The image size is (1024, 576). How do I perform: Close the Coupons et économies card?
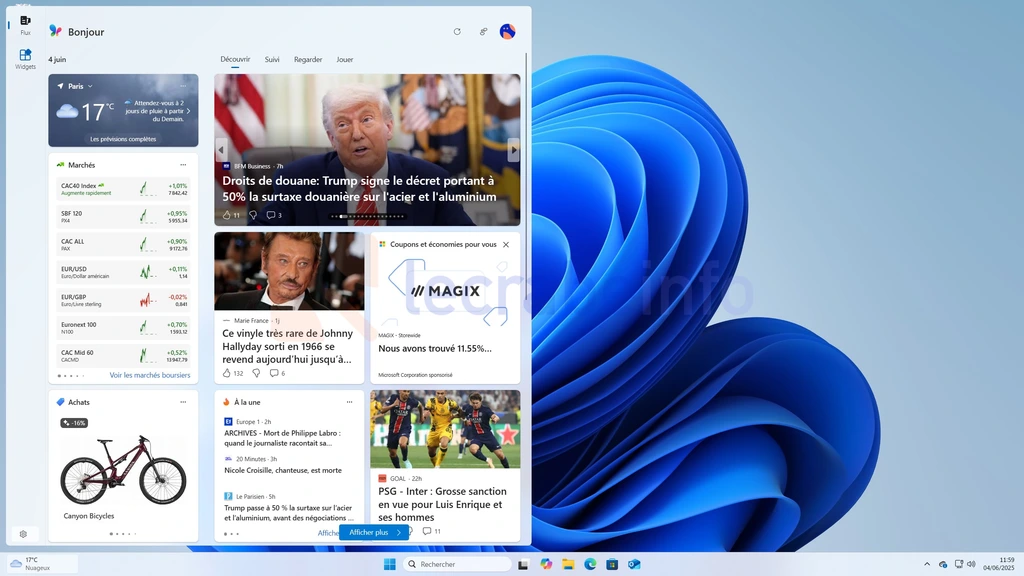point(506,244)
